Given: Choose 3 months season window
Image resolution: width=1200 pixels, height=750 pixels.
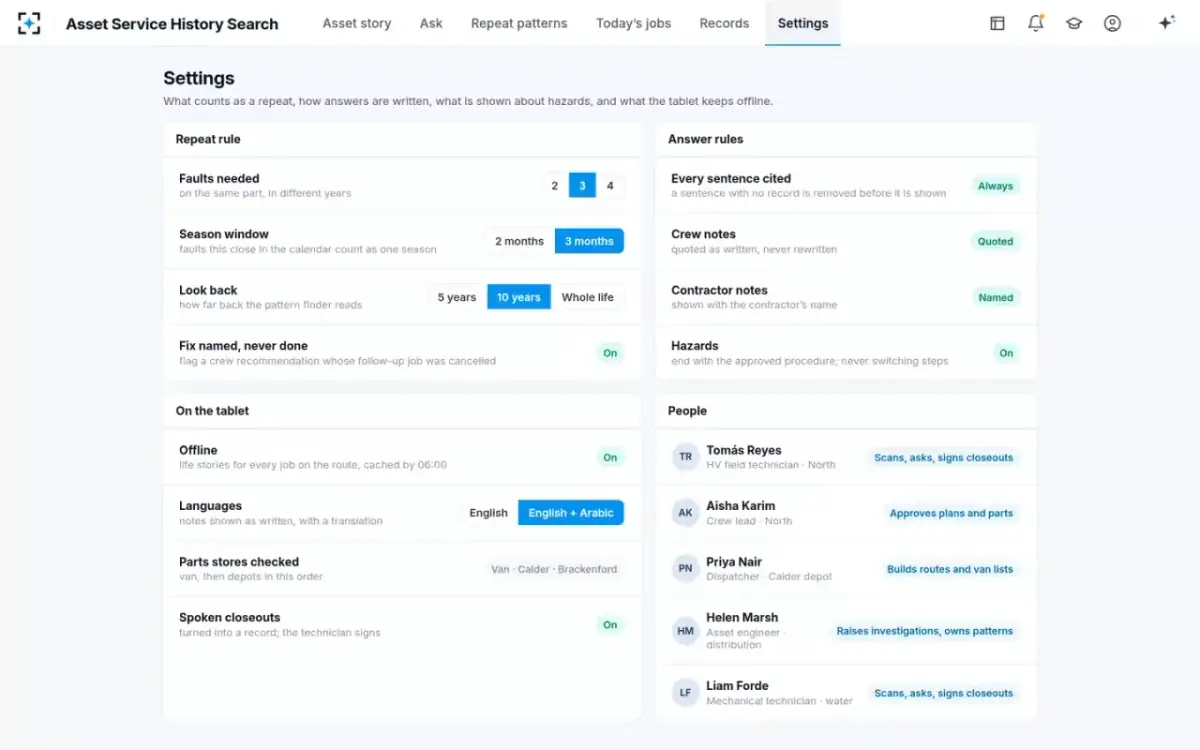Looking at the screenshot, I should [589, 241].
